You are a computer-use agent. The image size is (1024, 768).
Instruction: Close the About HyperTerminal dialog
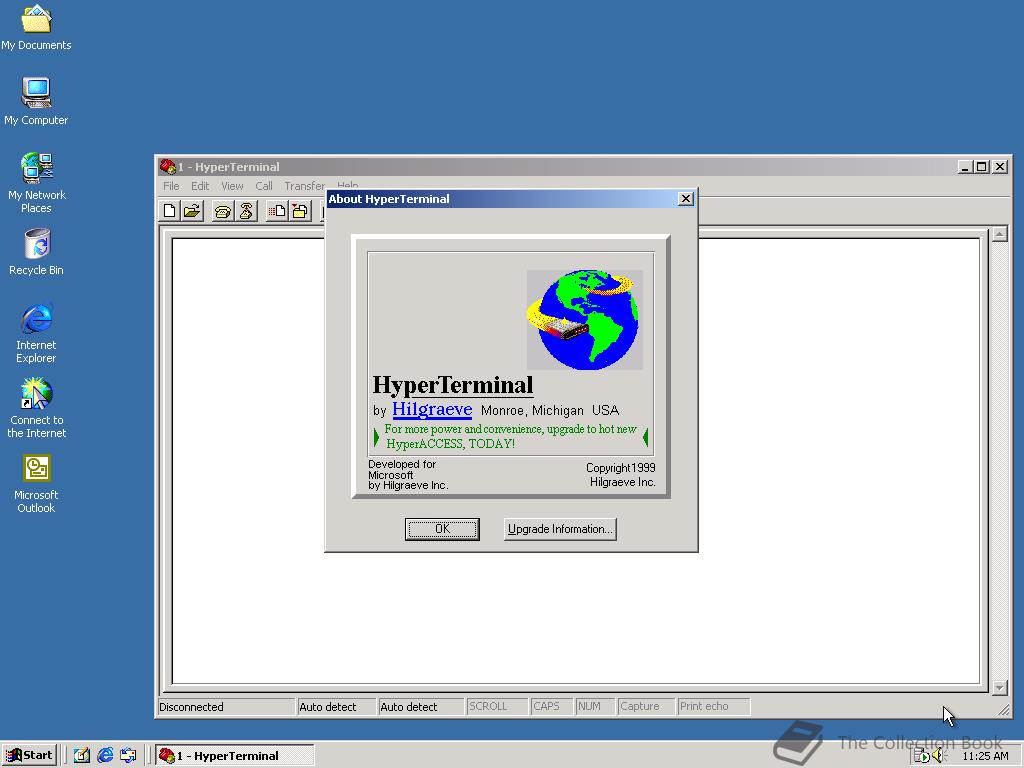685,199
